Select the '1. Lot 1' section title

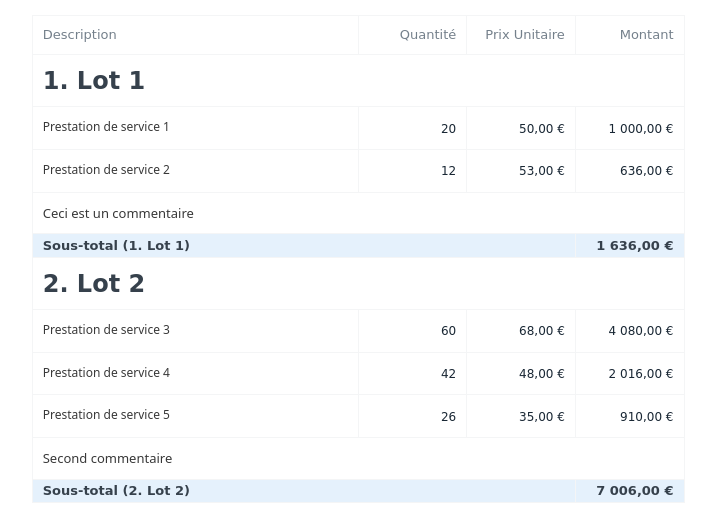click(94, 81)
